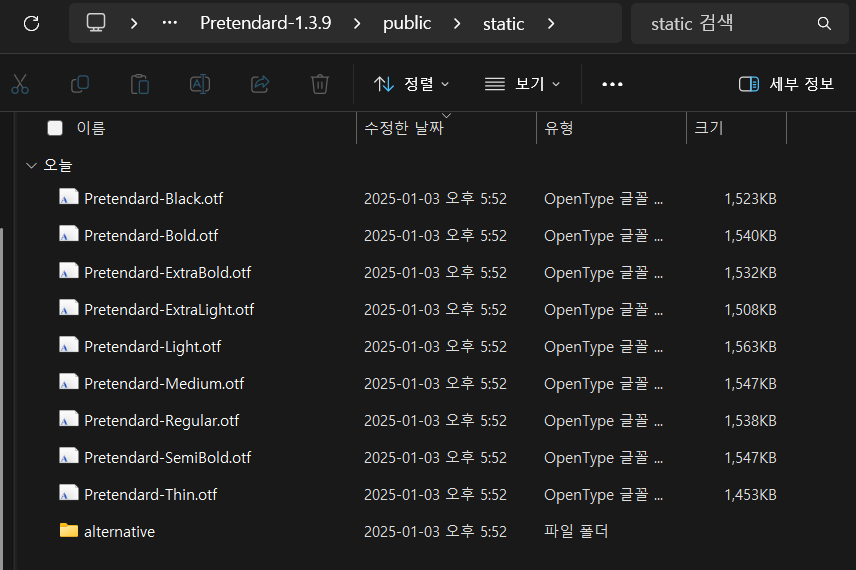This screenshot has width=856, height=570.
Task: Open the 보기 view dropdown
Action: pyautogui.click(x=522, y=84)
